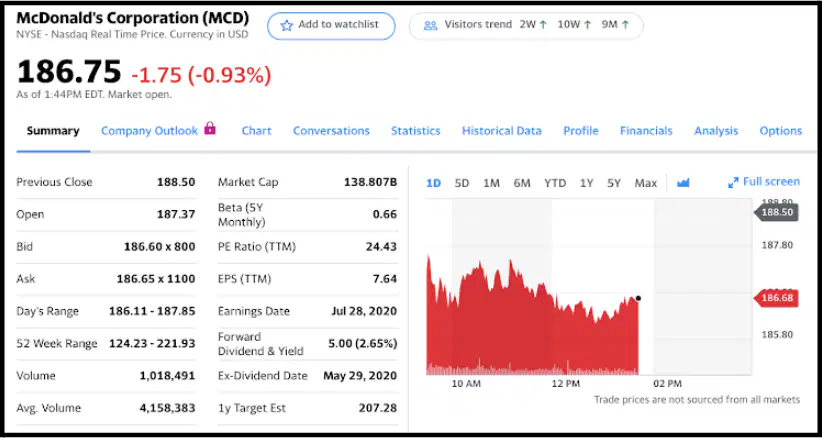Open the Company Outlook tab
Screen dimensions: 822x438
click(x=149, y=131)
